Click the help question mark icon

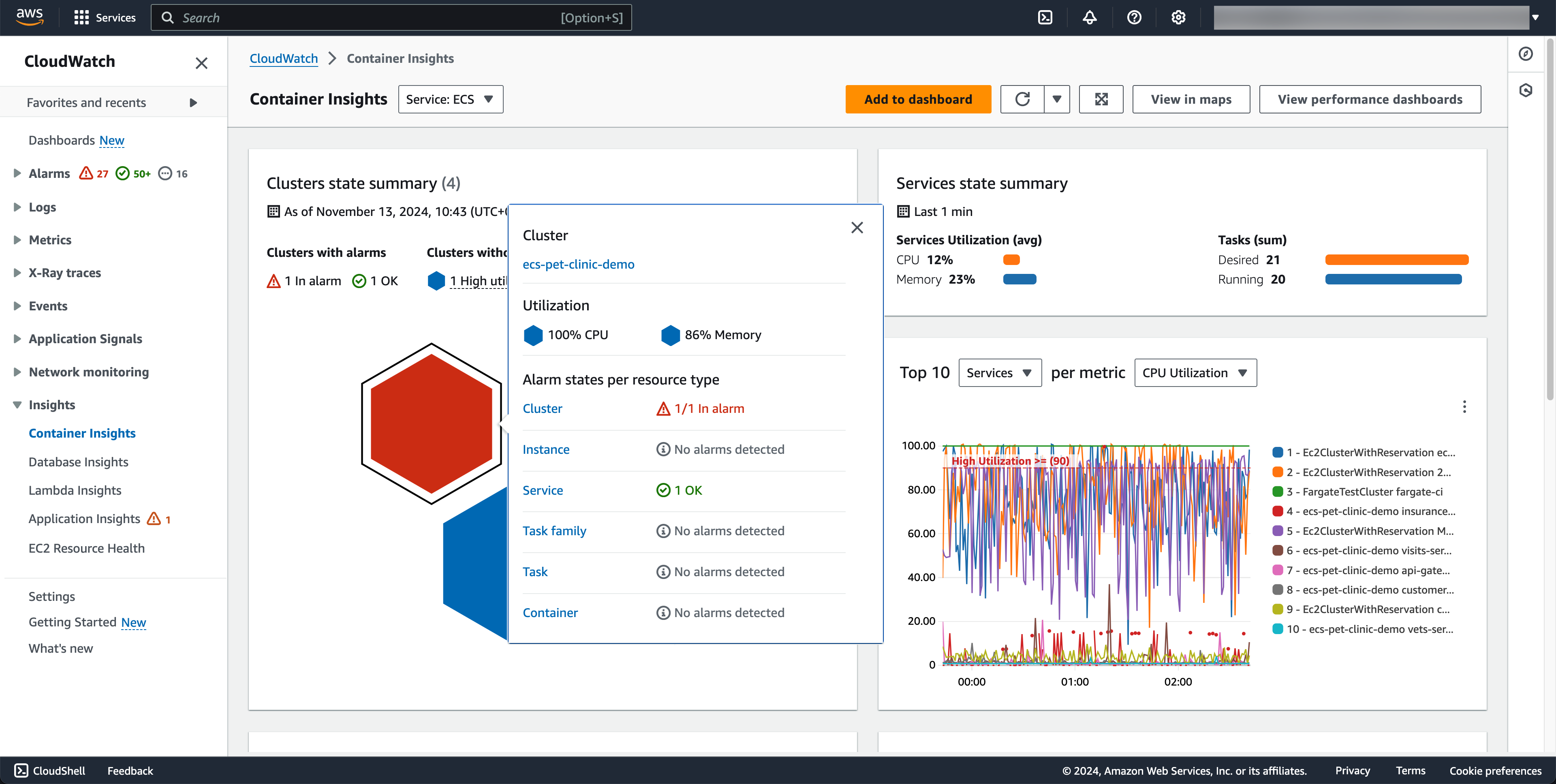1134,17
